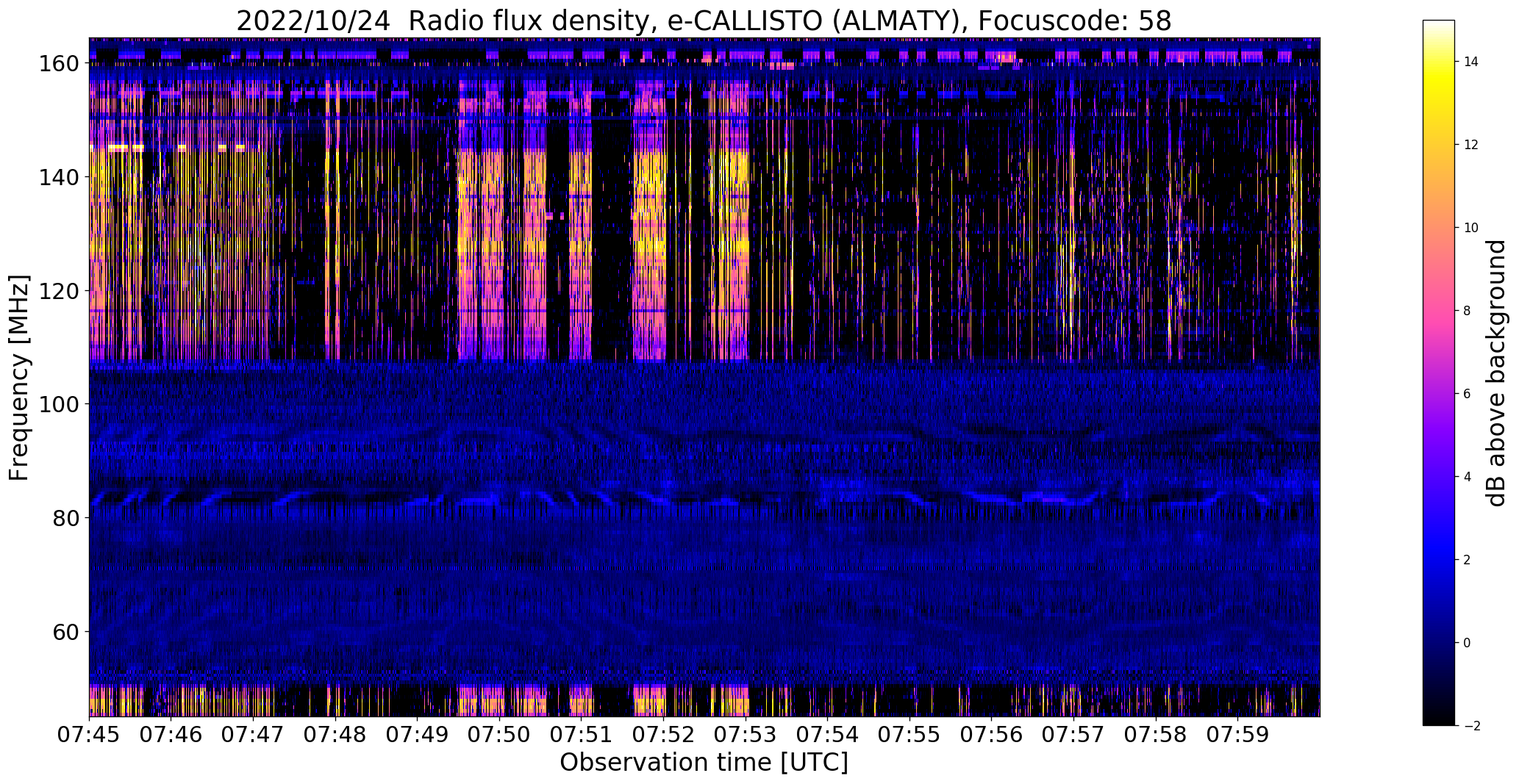Viewport: 1519px width, 784px height.
Task: Click the 07:53 time tick label
Action: 746,734
